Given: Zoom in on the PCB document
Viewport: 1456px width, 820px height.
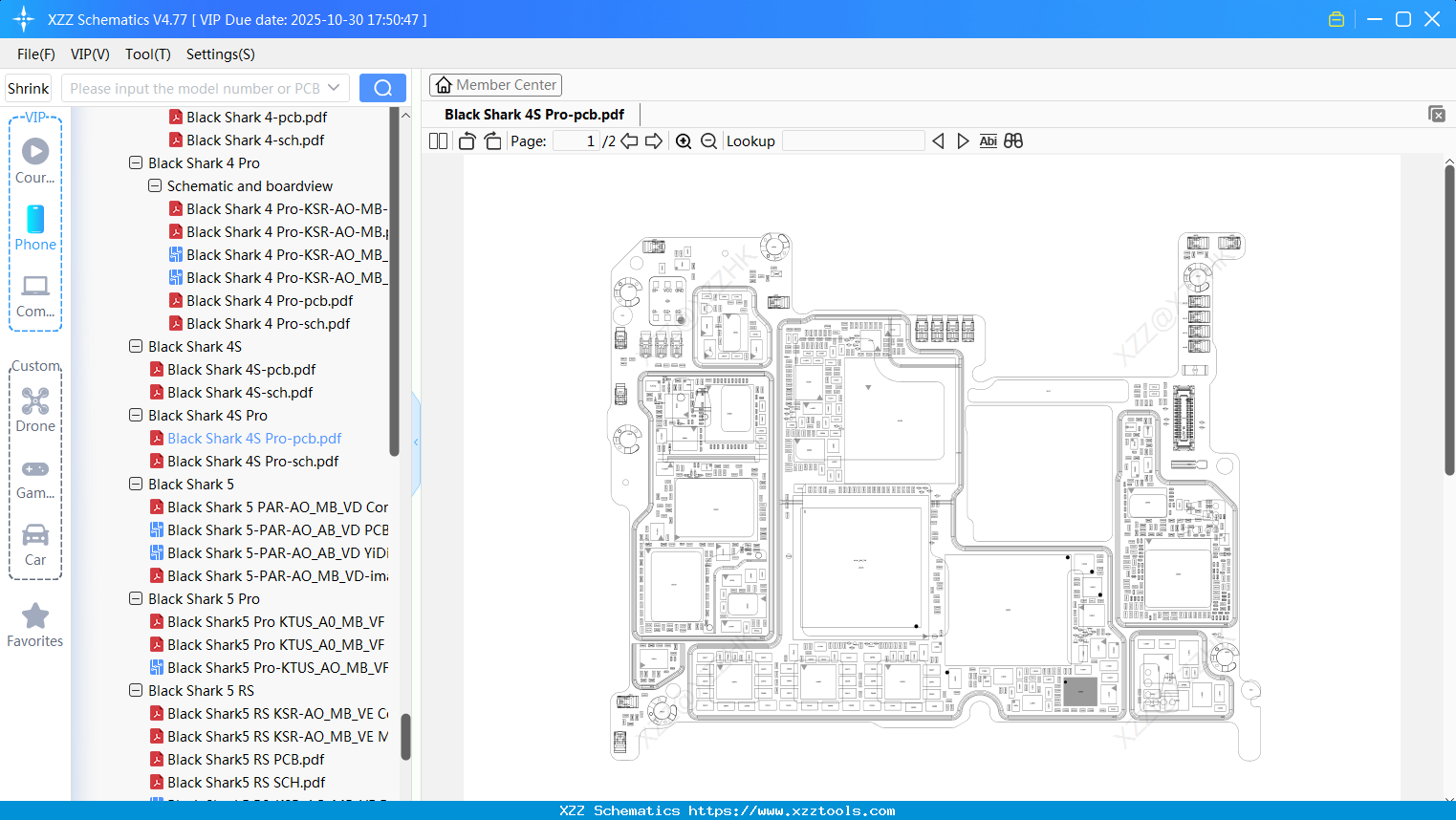Looking at the screenshot, I should point(684,141).
